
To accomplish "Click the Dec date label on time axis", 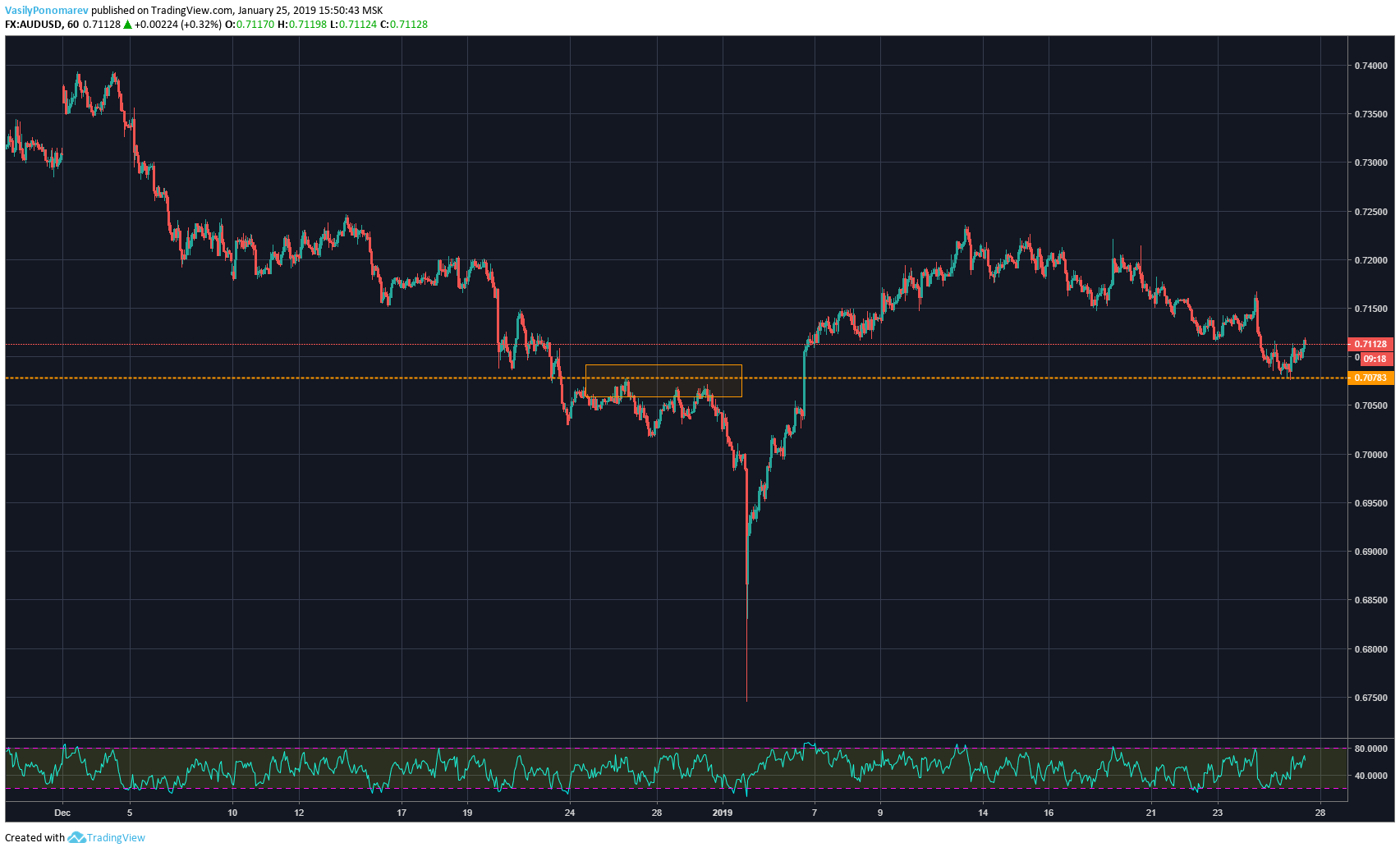I will click(62, 813).
